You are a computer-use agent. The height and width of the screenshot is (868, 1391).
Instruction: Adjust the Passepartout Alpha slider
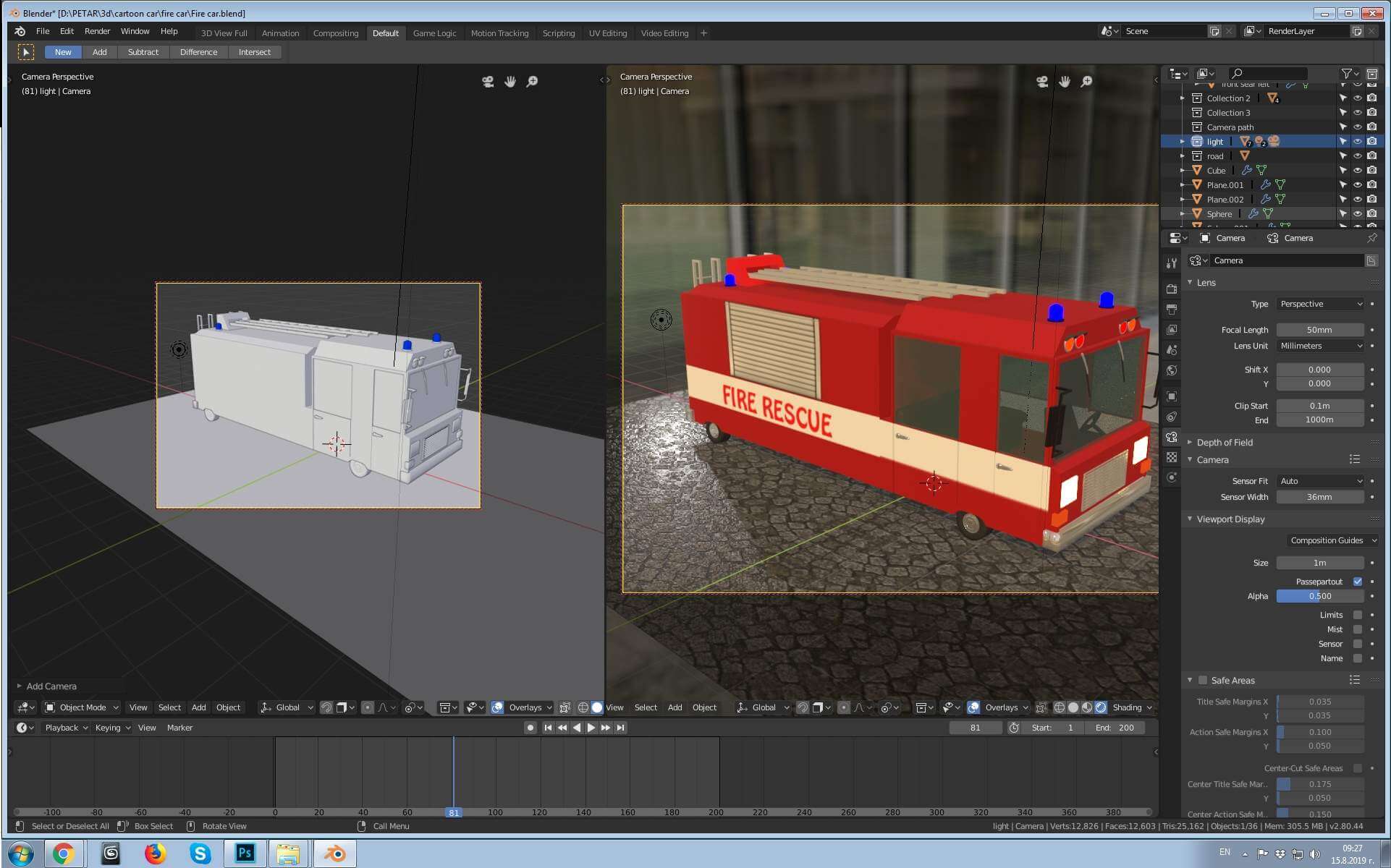tap(1319, 596)
